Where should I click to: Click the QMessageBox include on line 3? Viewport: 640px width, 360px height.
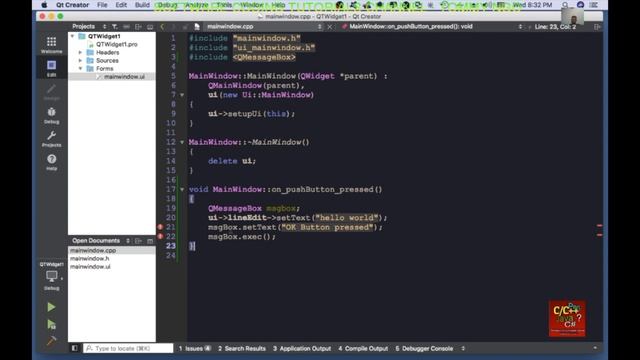[x=264, y=57]
